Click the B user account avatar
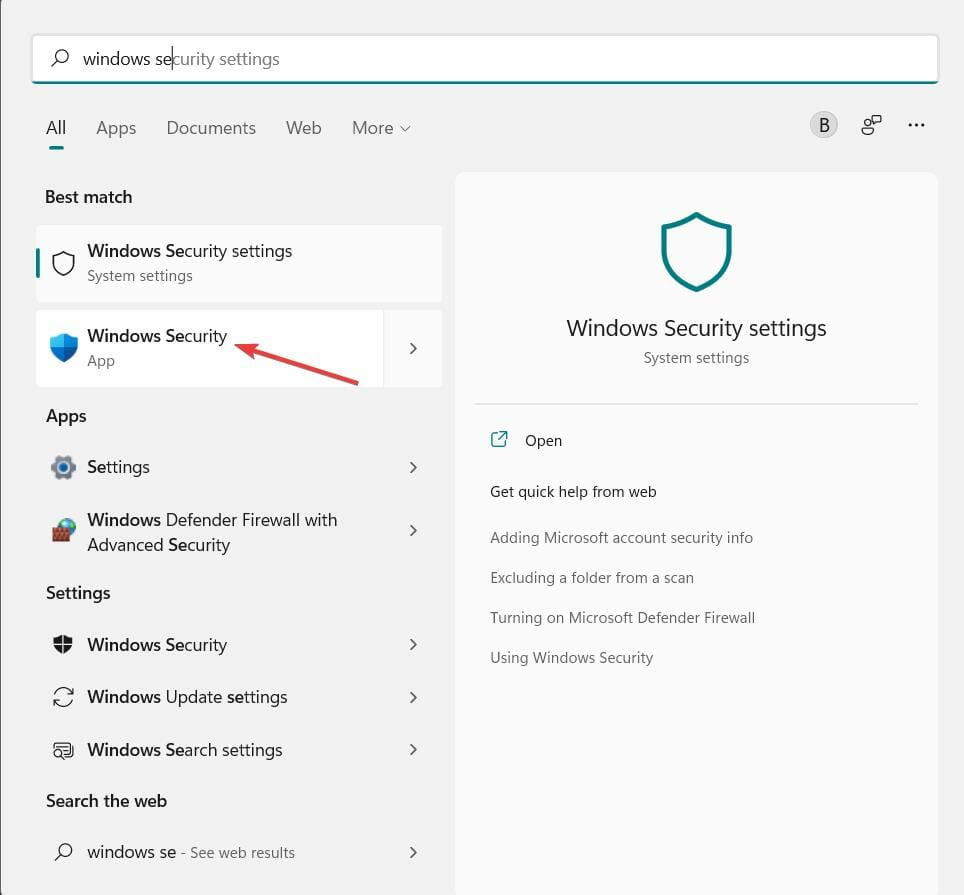964x895 pixels. [x=823, y=125]
